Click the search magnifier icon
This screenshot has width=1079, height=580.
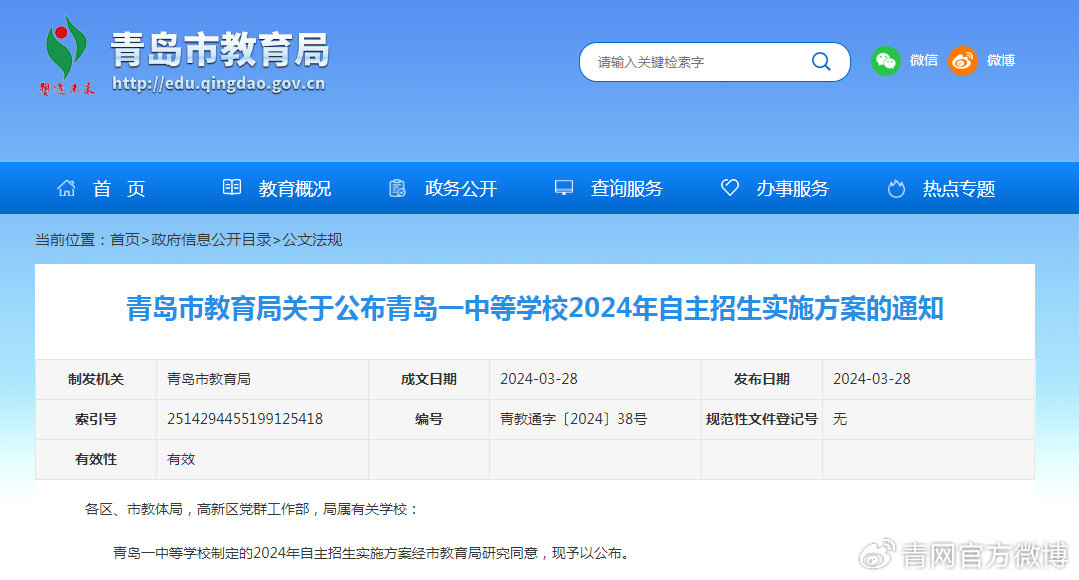821,61
